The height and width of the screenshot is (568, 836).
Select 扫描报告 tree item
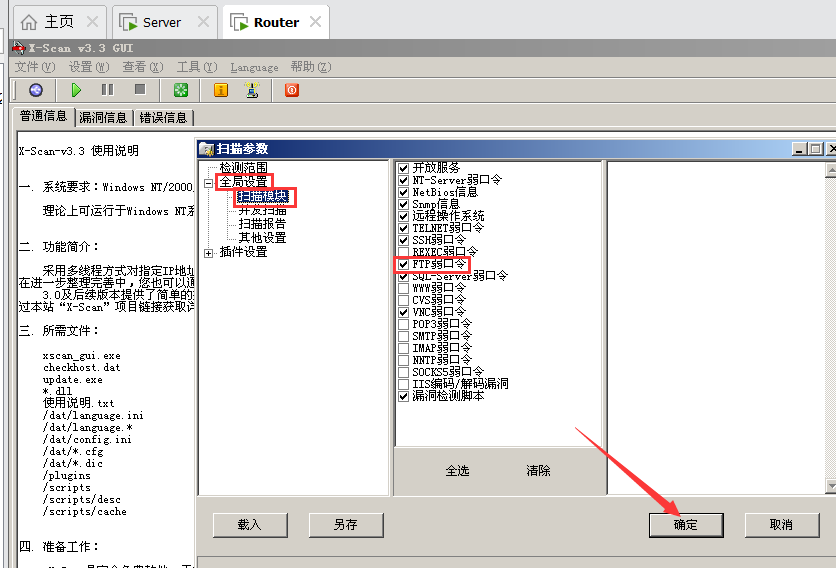pyautogui.click(x=262, y=223)
